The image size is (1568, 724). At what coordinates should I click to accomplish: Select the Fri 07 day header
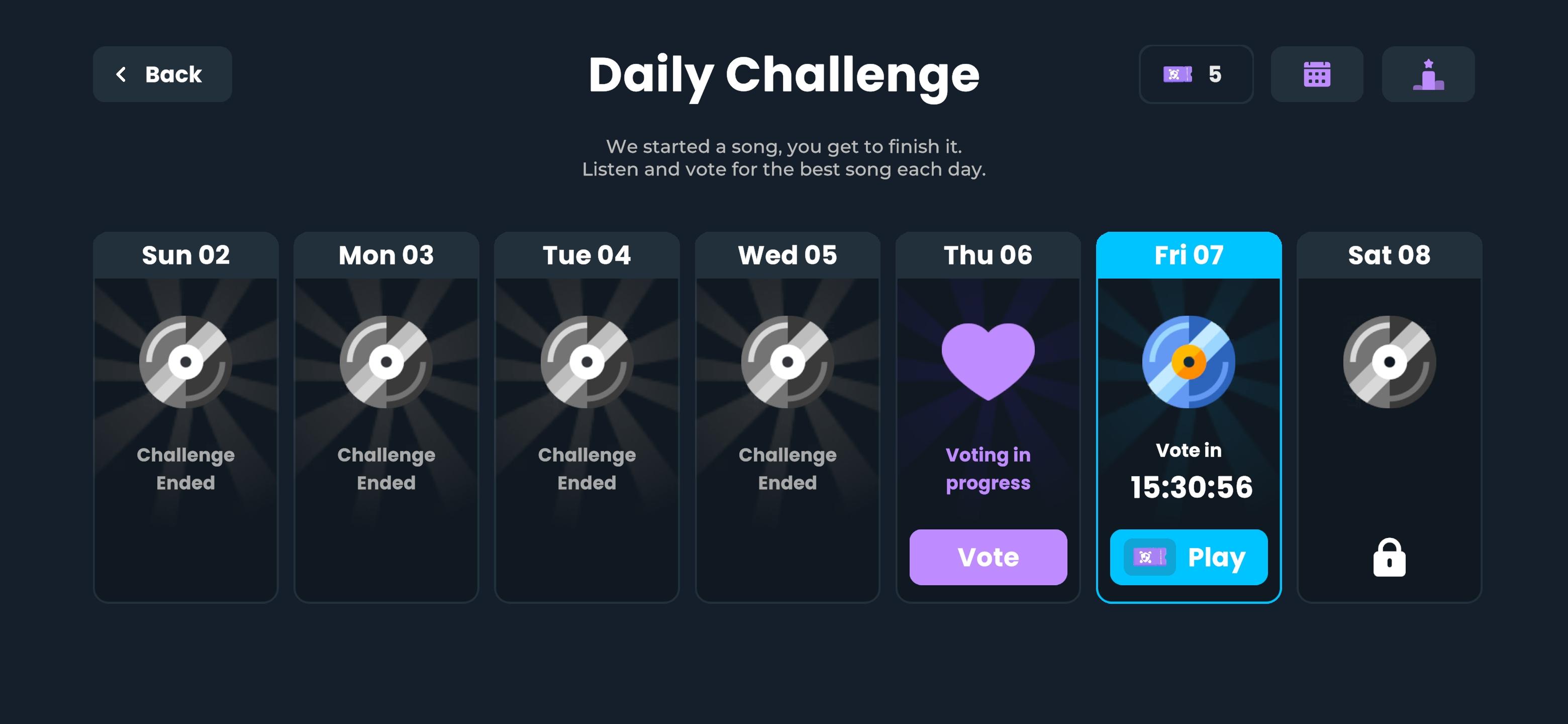click(x=1188, y=255)
